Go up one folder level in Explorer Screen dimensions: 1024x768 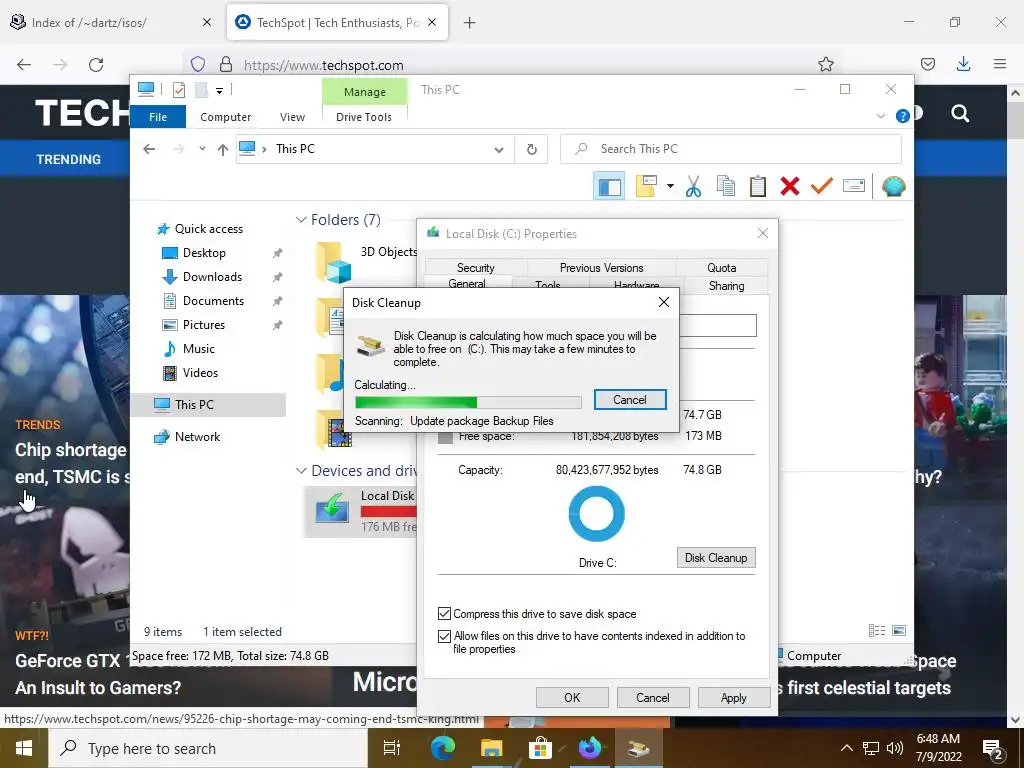click(x=223, y=150)
